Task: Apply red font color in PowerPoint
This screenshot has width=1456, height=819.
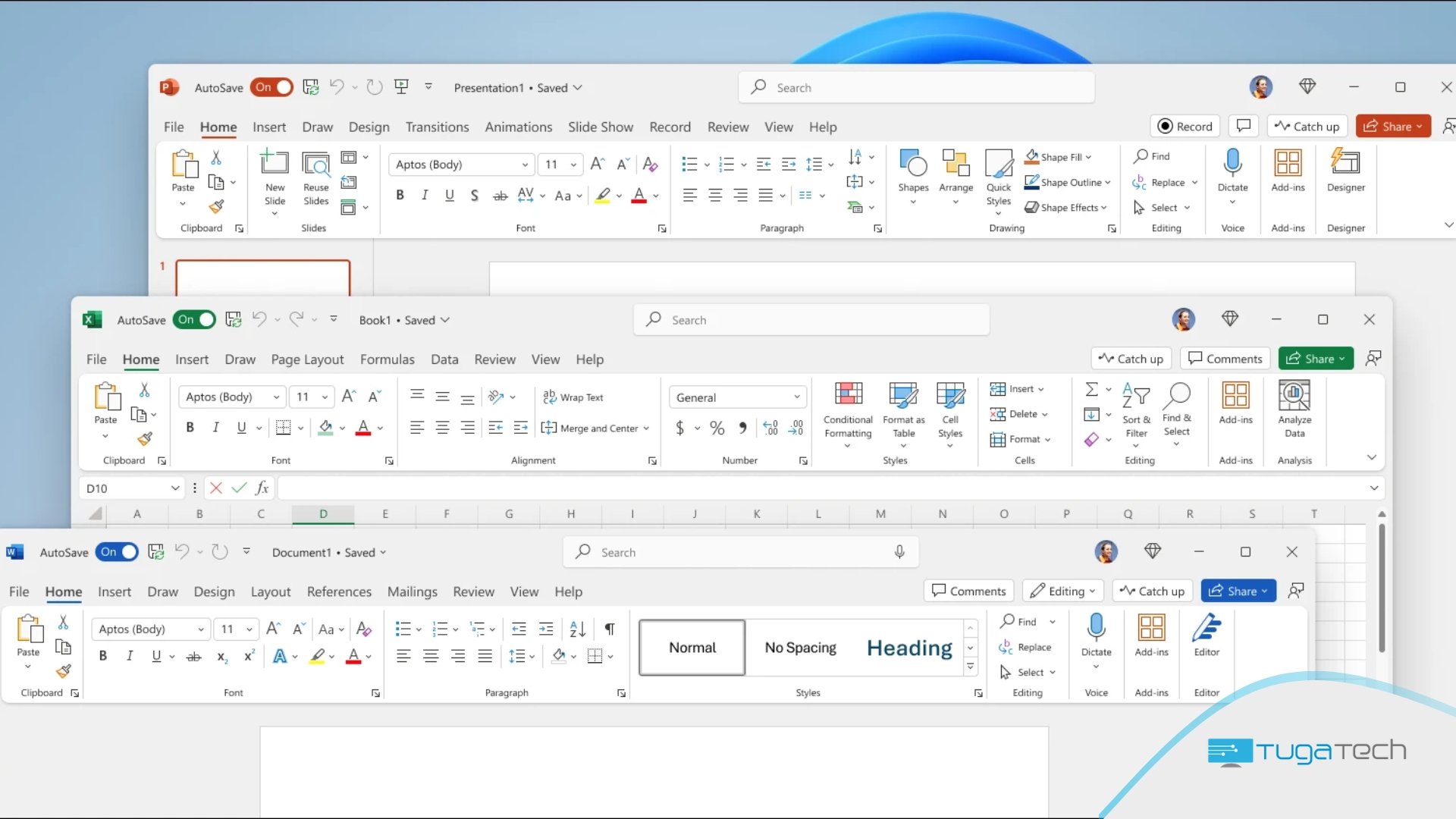Action: point(639,196)
